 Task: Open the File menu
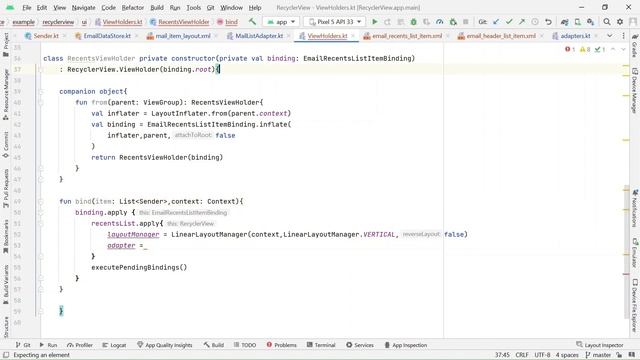click(x=27, y=7)
